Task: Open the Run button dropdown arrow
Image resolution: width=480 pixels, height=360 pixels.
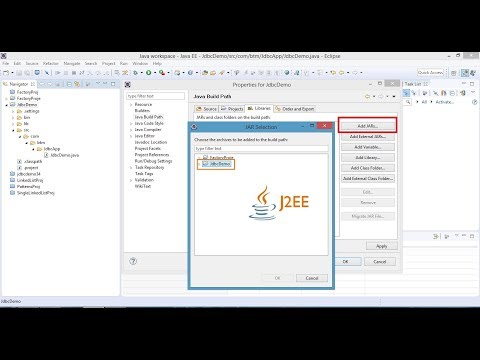Action: [x=155, y=73]
